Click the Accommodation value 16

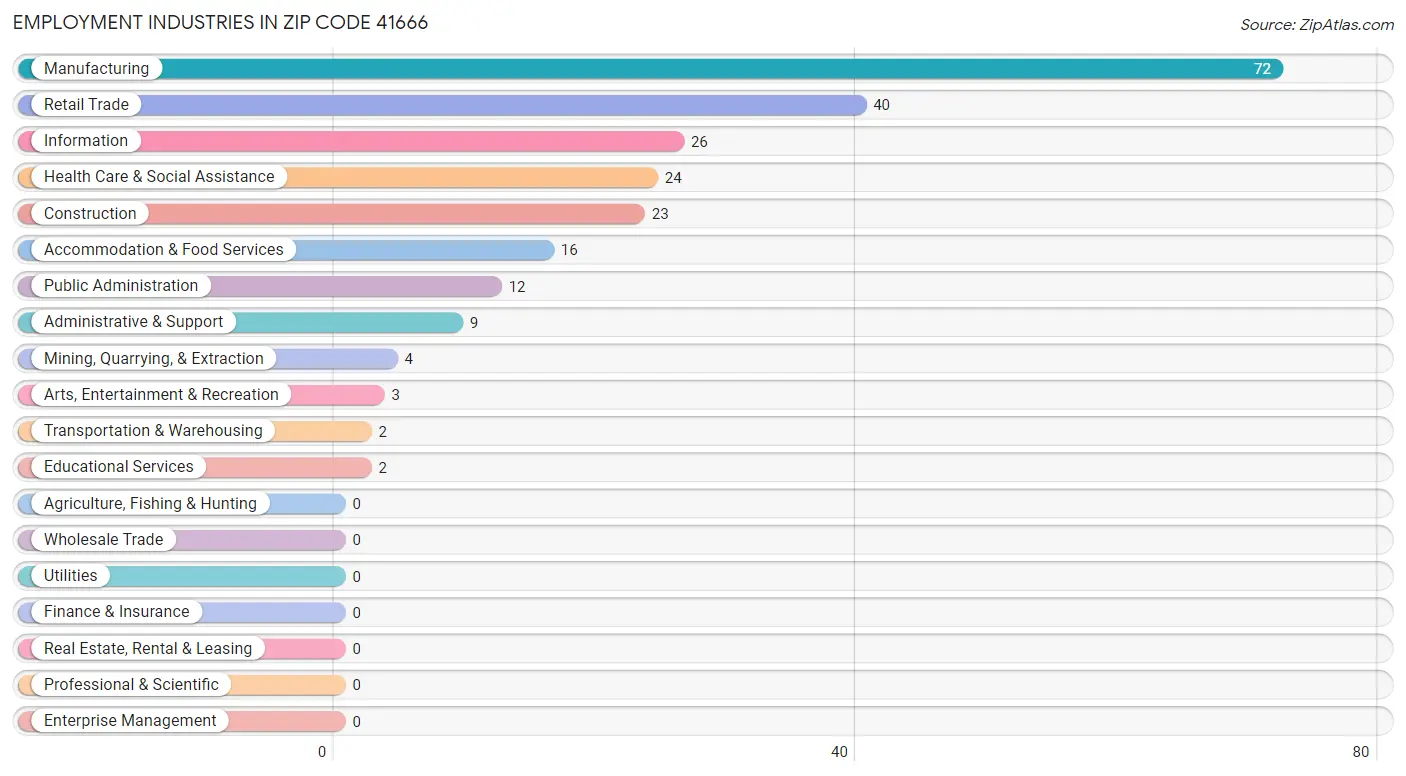click(x=569, y=250)
